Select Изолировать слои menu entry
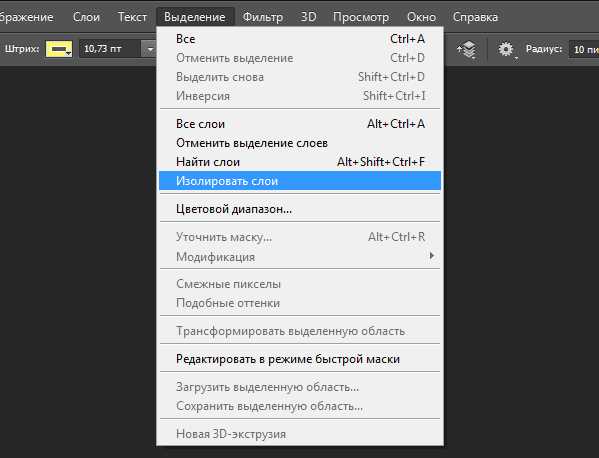599x458 pixels. click(x=300, y=181)
